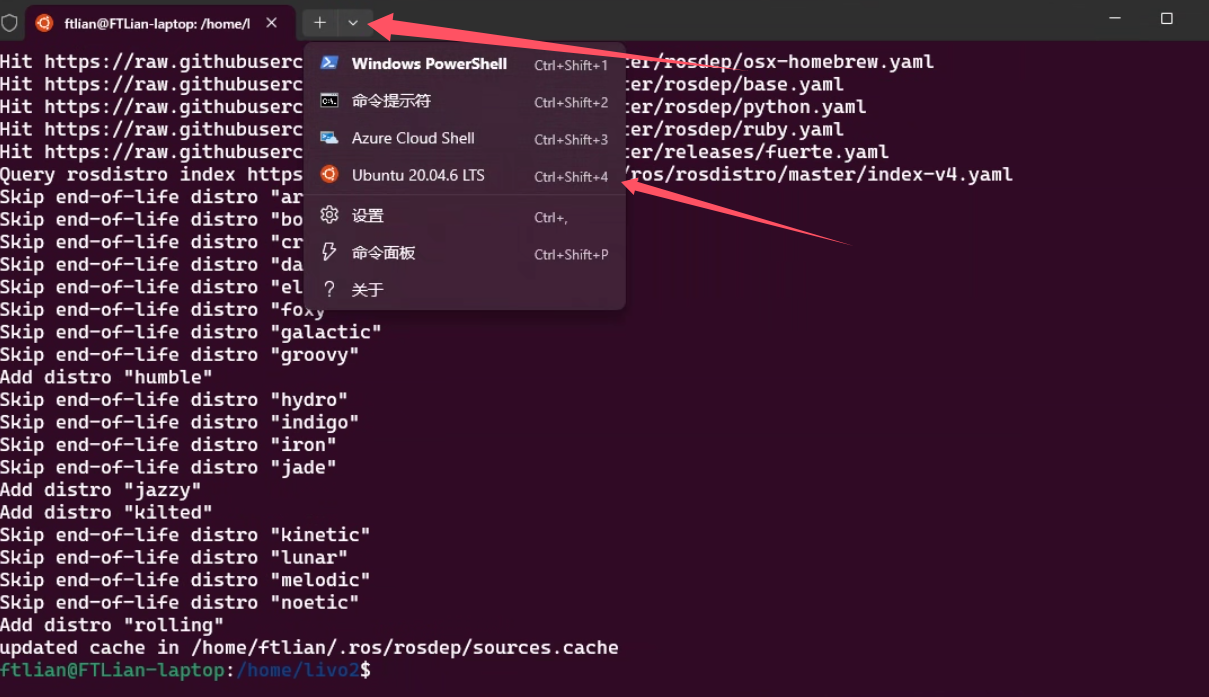
Task: Choose the Windows PowerShell menu label
Action: coord(429,64)
